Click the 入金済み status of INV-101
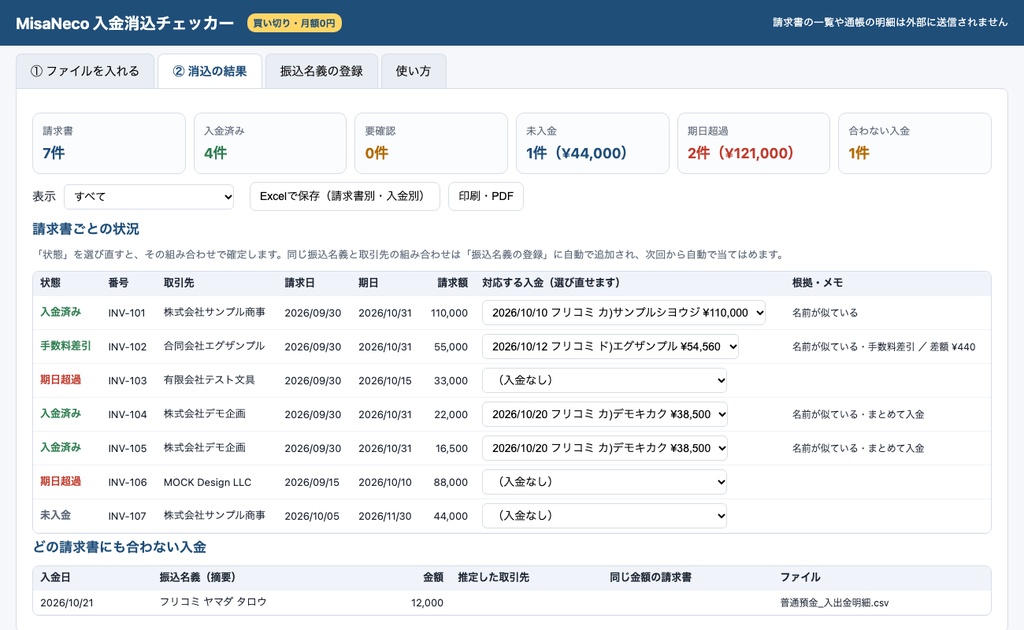The image size is (1024, 630). [x=61, y=312]
